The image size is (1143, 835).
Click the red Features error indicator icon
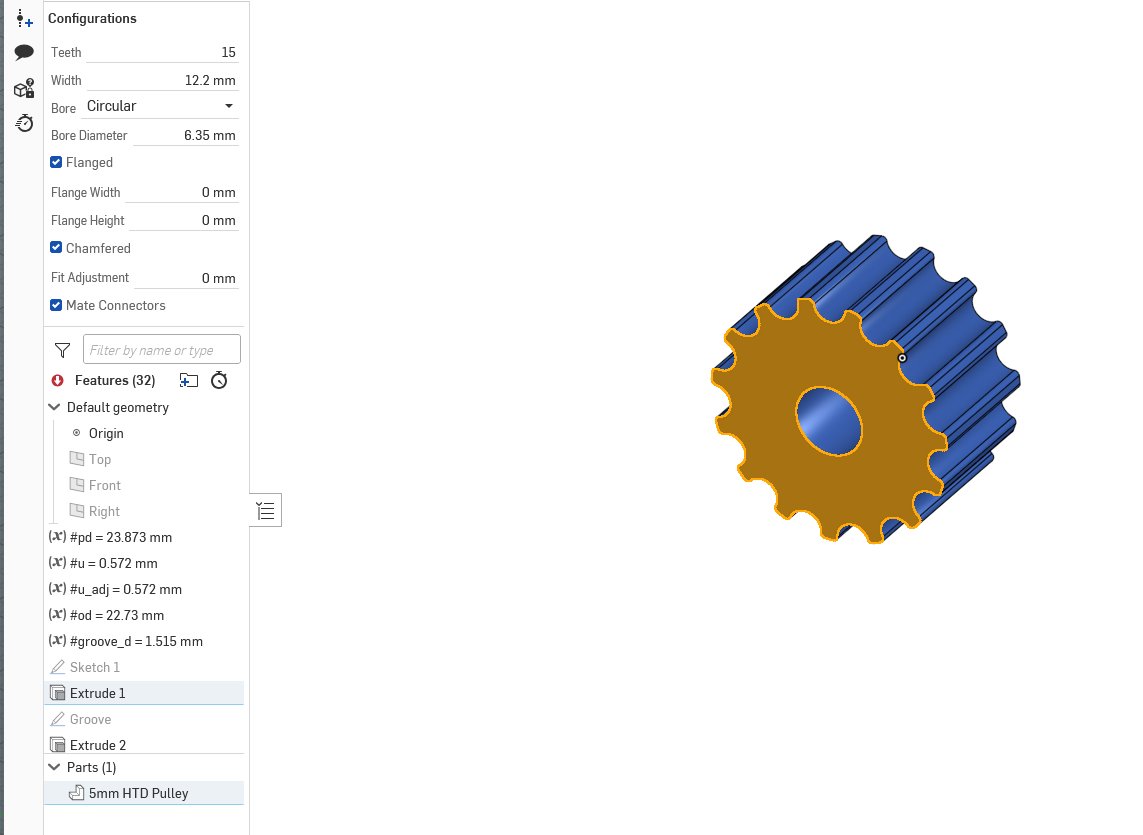58,381
